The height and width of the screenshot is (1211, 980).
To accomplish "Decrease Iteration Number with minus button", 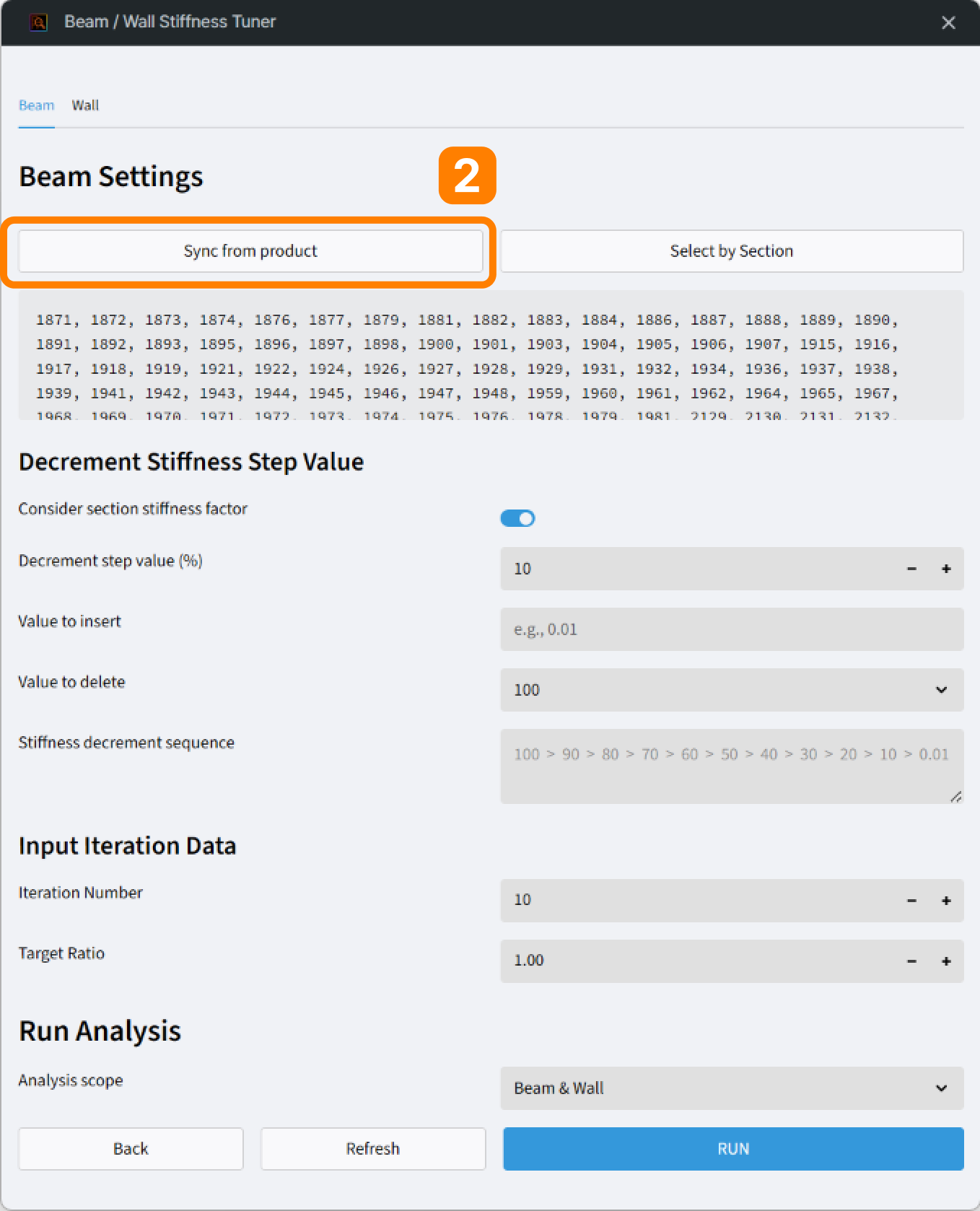I will coord(911,901).
